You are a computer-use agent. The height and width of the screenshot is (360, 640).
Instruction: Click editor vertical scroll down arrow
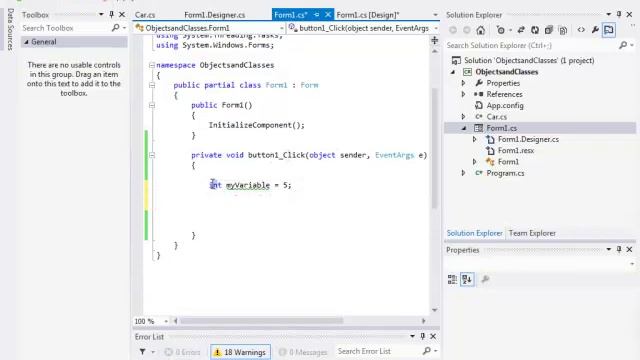click(435, 310)
